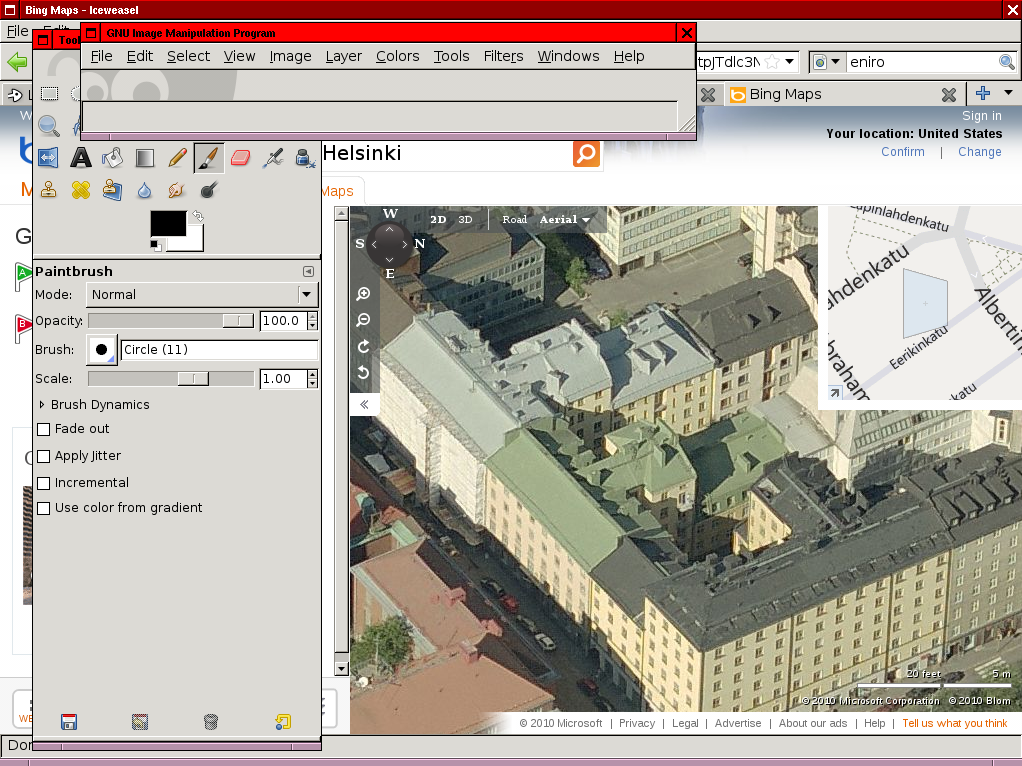Open the GIMP Select menu
Screen dimensions: 1022x766
(188, 57)
